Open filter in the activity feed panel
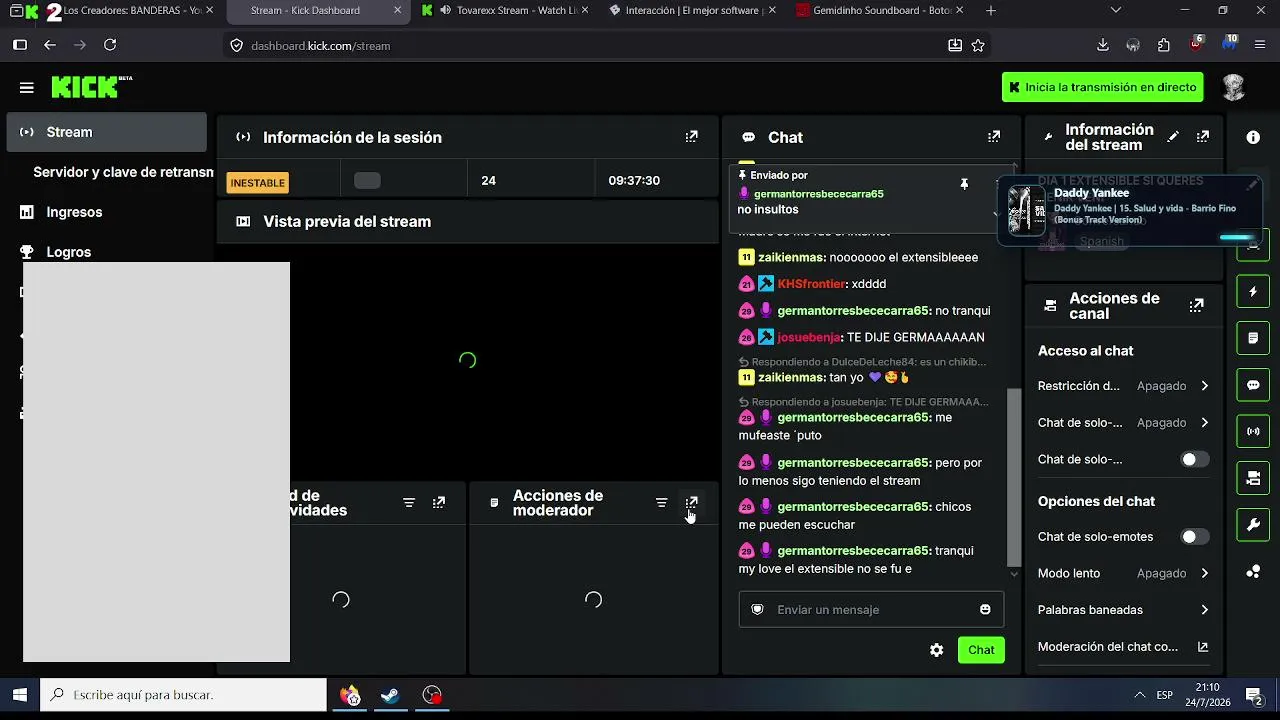This screenshot has height=720, width=1280. (409, 502)
